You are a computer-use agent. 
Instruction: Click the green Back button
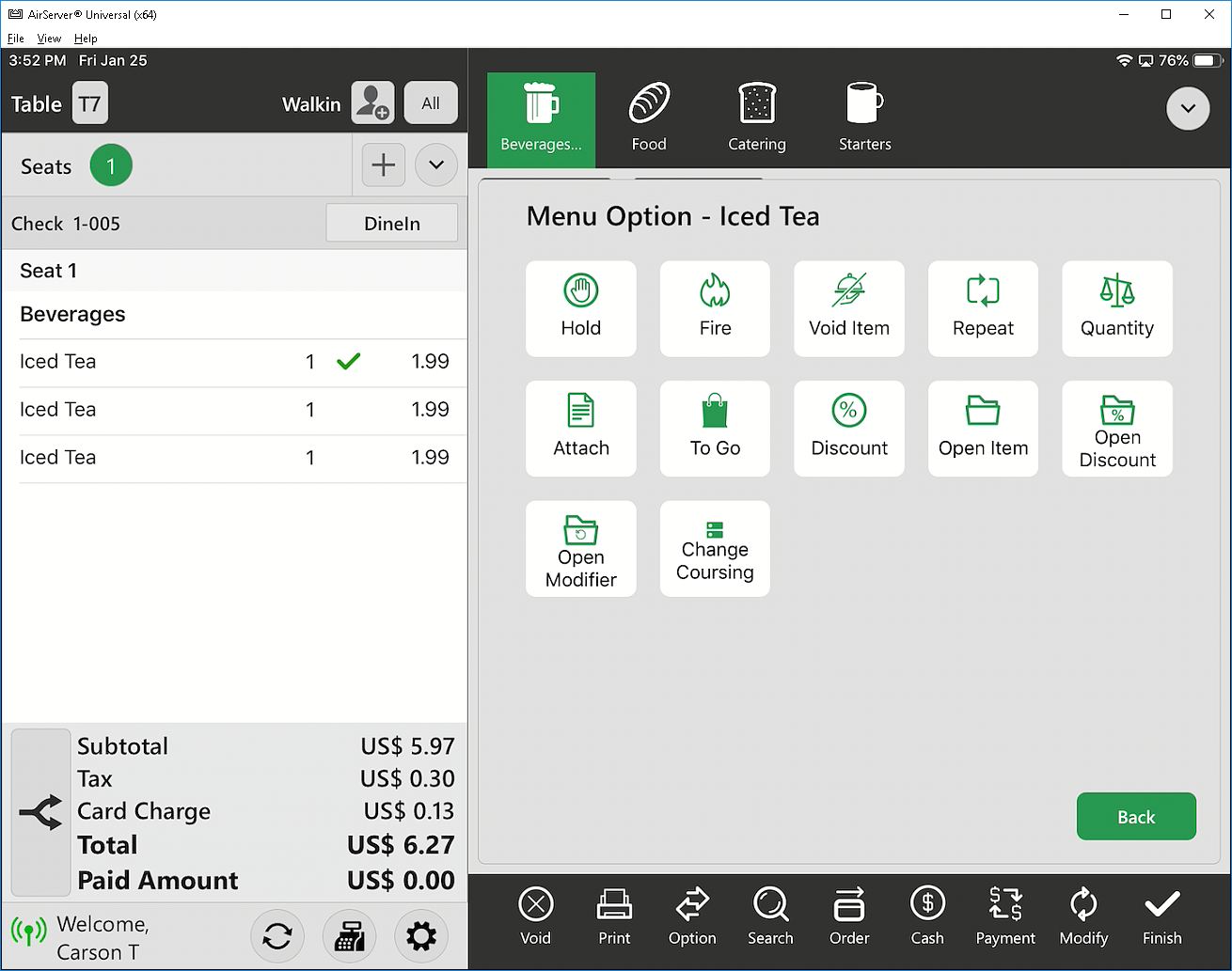point(1136,817)
